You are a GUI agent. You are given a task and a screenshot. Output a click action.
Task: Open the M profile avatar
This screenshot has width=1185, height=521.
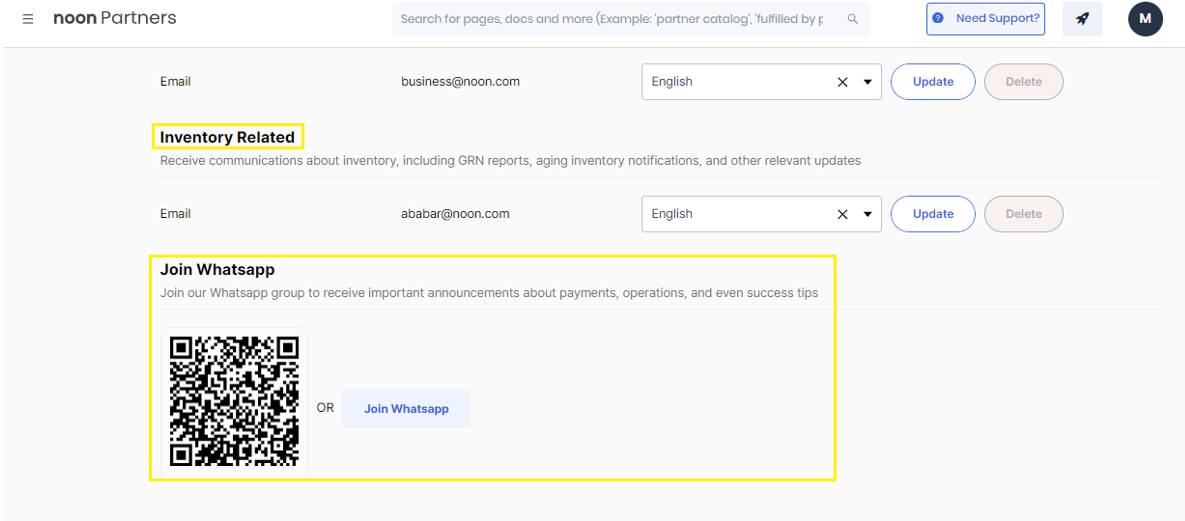pos(1145,19)
